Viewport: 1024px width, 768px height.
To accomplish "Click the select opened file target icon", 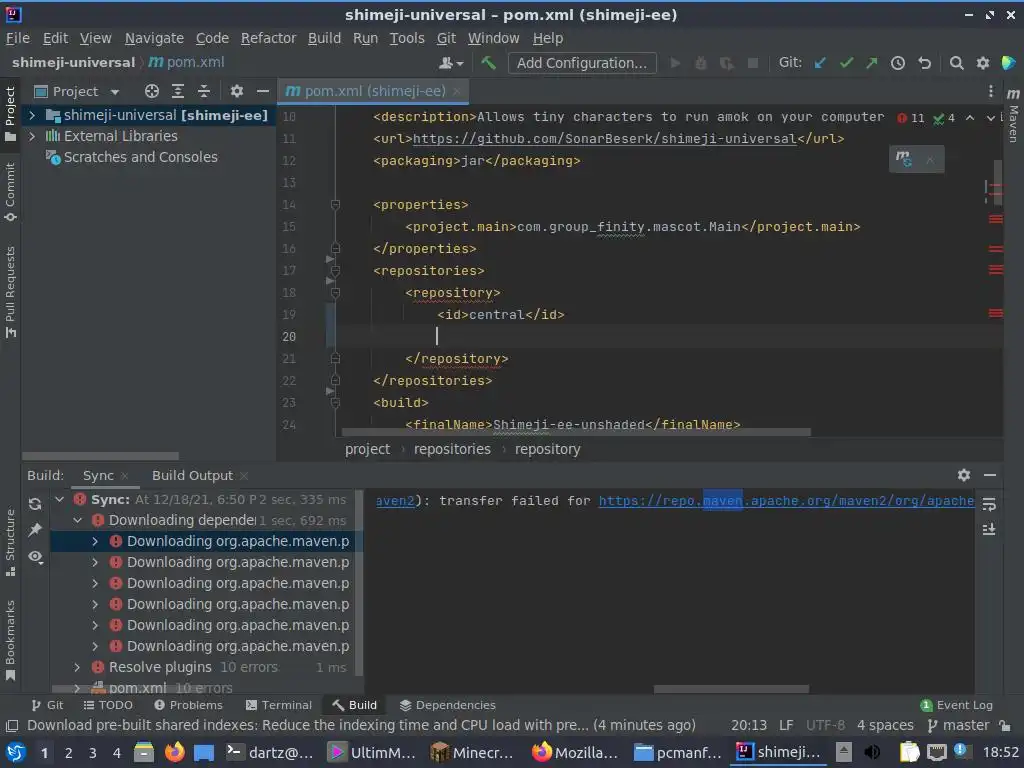I will (x=152, y=91).
